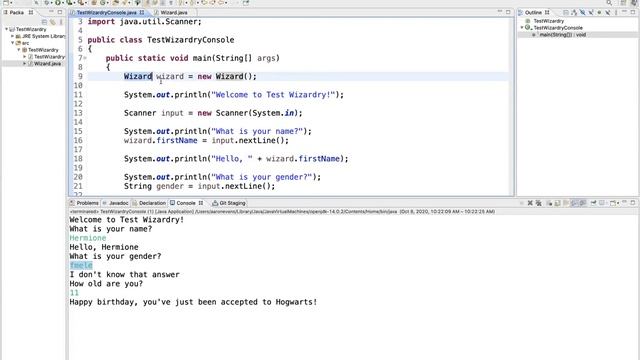Click 'wizard.firstName' on line 16
Image resolution: width=640 pixels, height=360 pixels.
click(161, 140)
